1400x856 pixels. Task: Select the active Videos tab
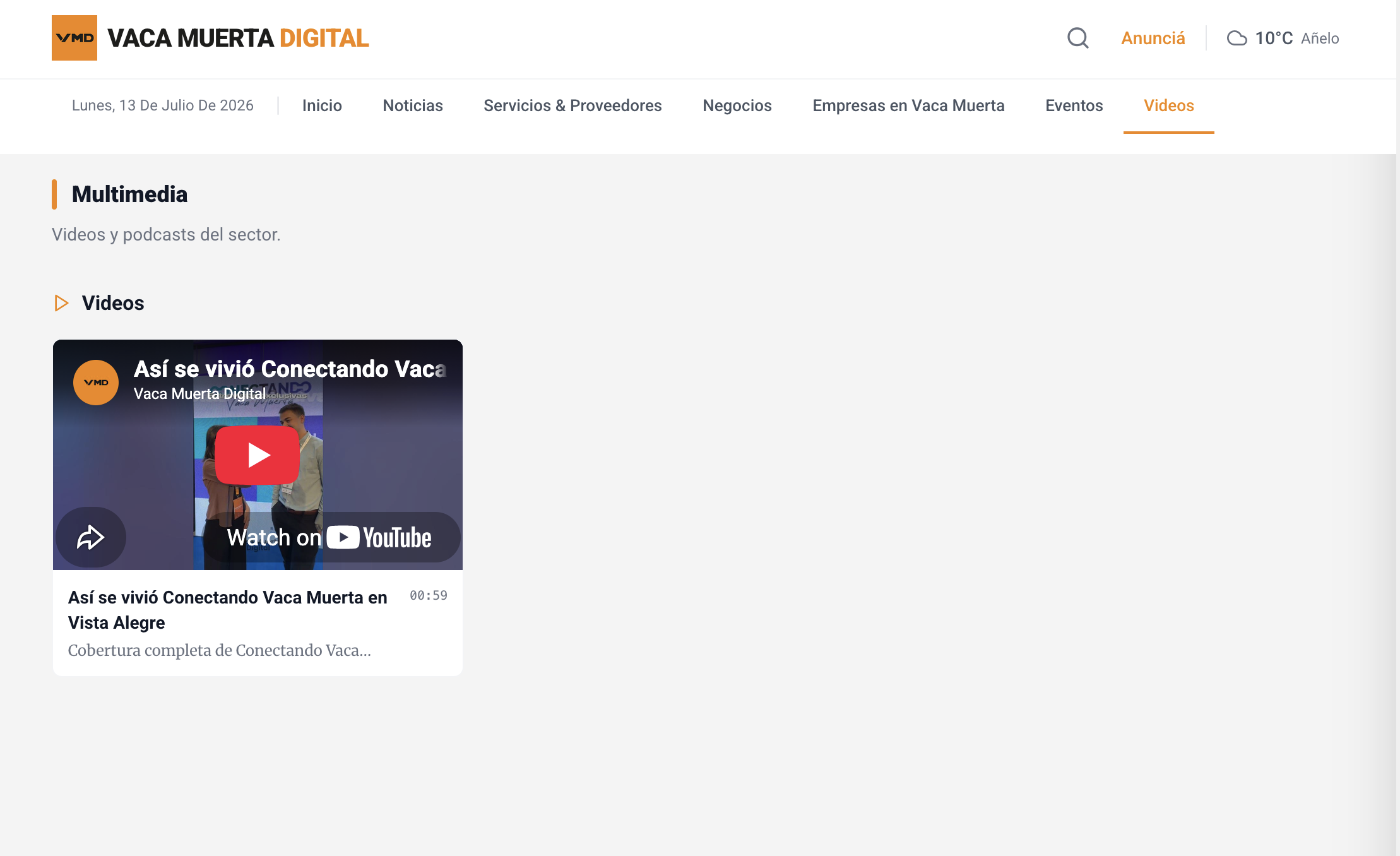click(x=1168, y=105)
